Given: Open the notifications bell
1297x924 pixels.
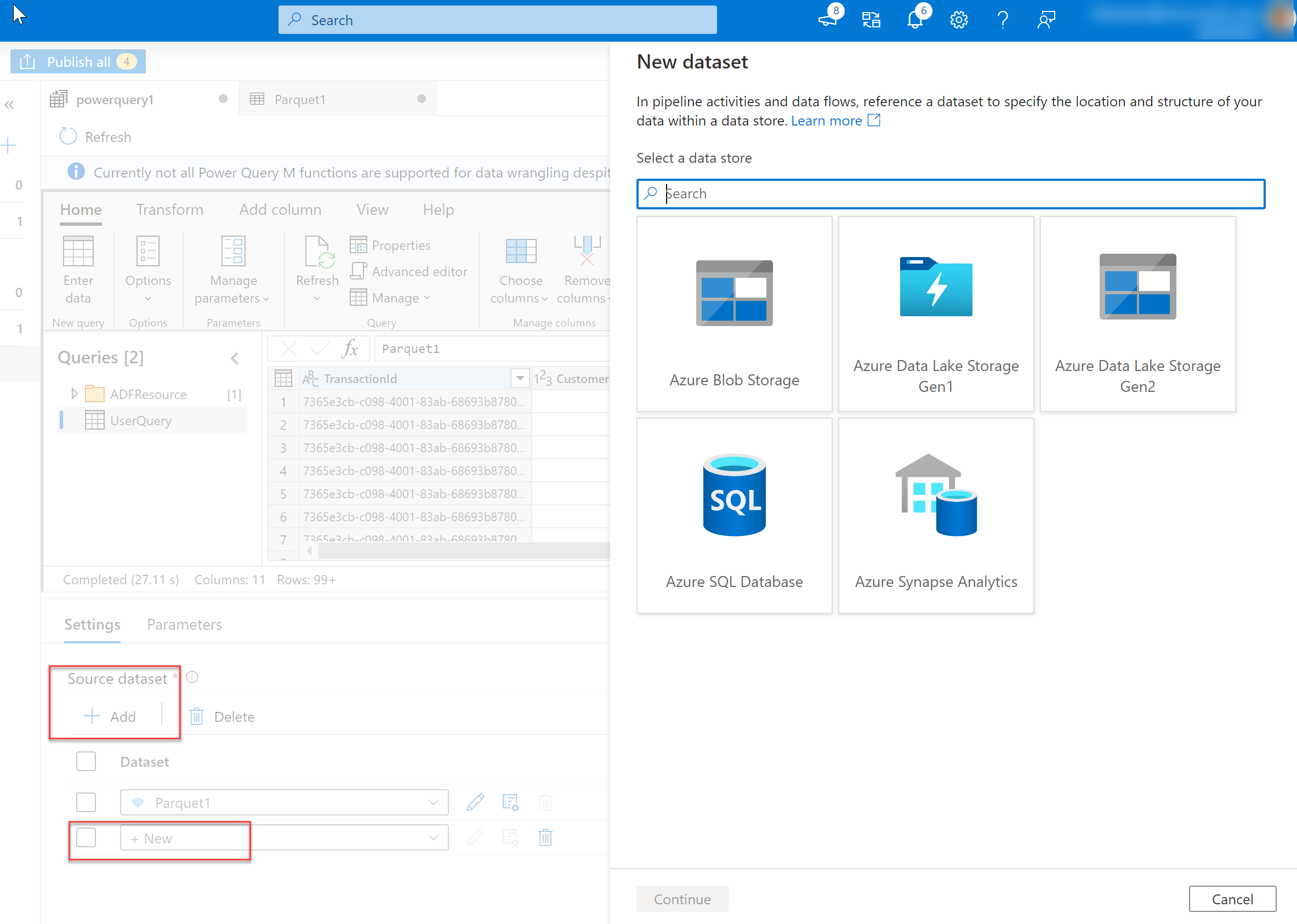Looking at the screenshot, I should [x=914, y=19].
